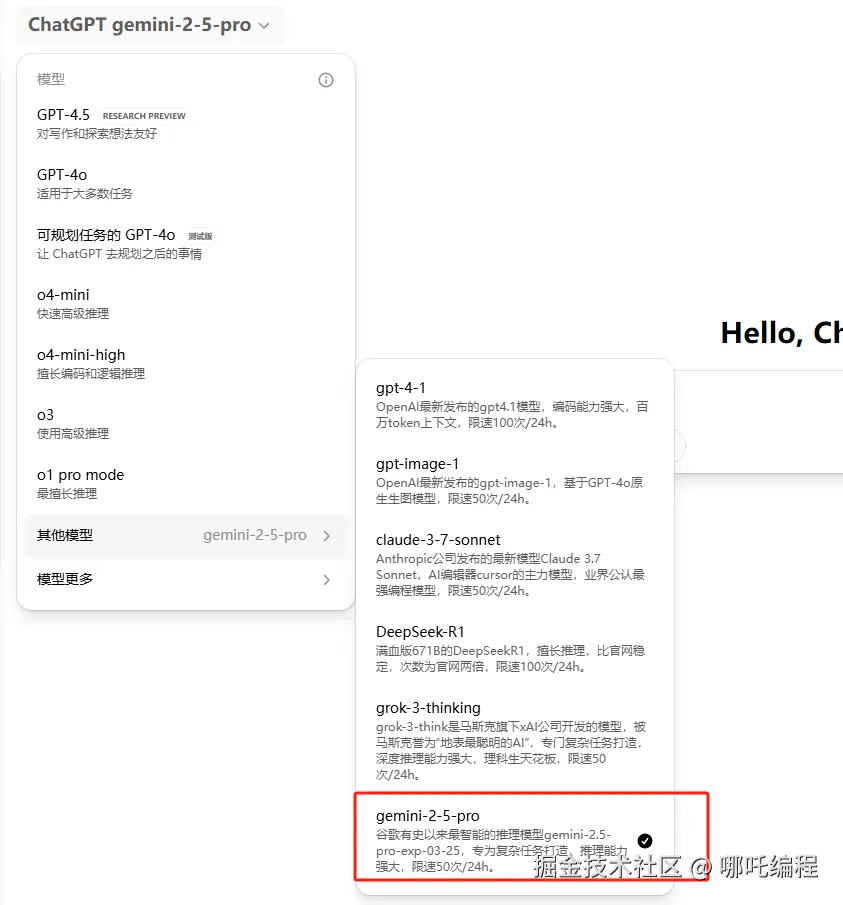The width and height of the screenshot is (843, 905).
Task: Expand the 模型更多 submenu
Action: tap(185, 579)
